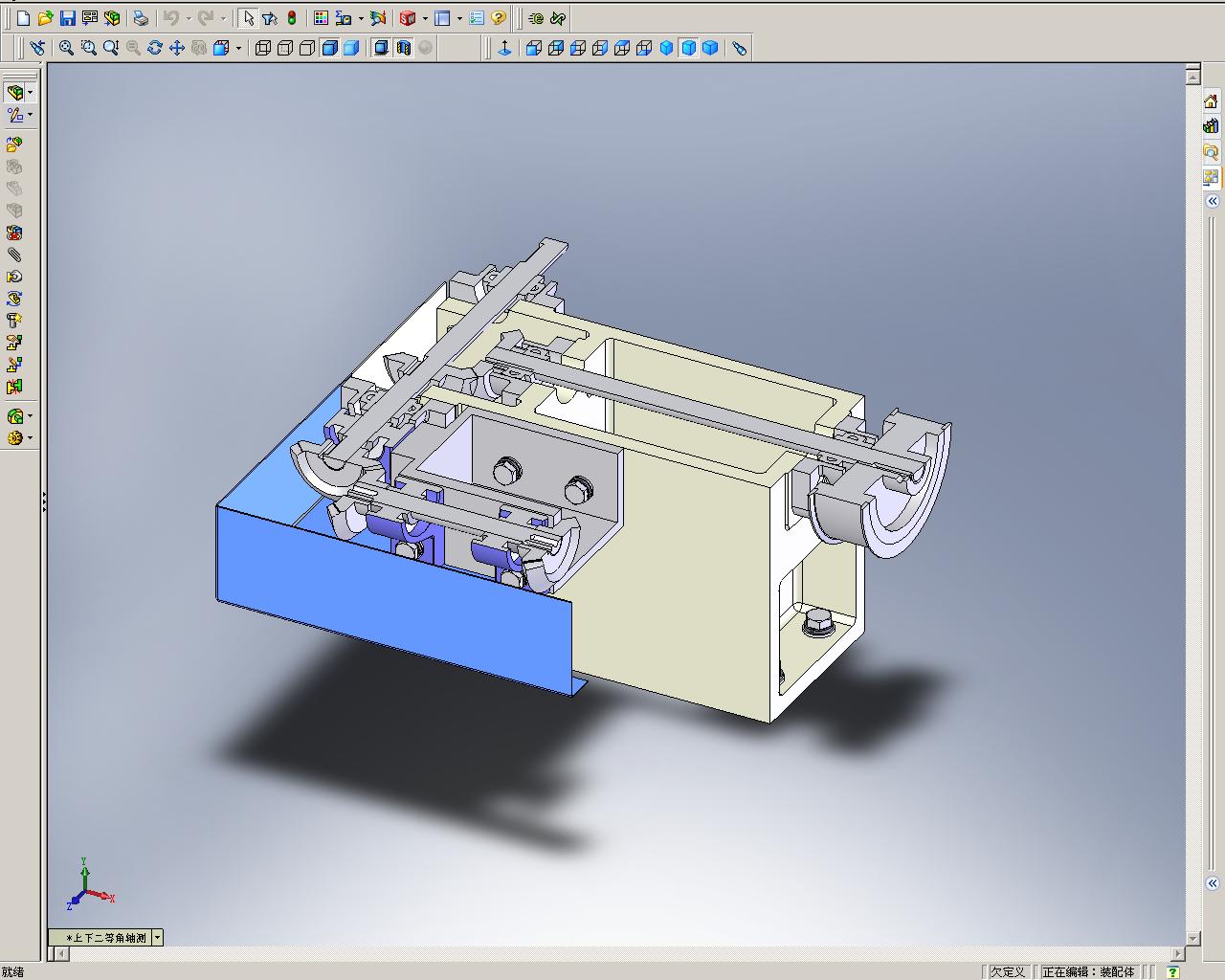Rebuild the model with traffic light icon
The width and height of the screenshot is (1225, 980).
(292, 18)
